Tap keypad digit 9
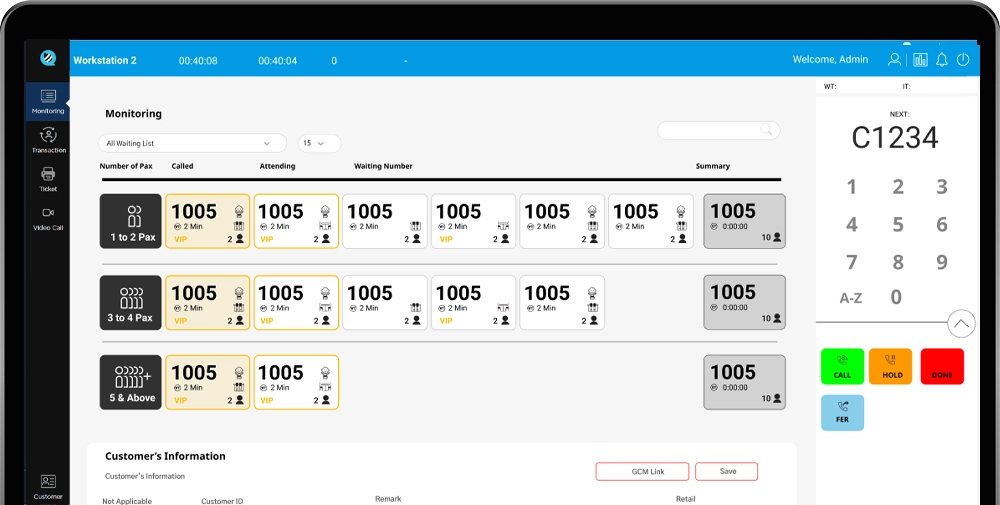Screen dimensions: 1000x505 point(941,262)
